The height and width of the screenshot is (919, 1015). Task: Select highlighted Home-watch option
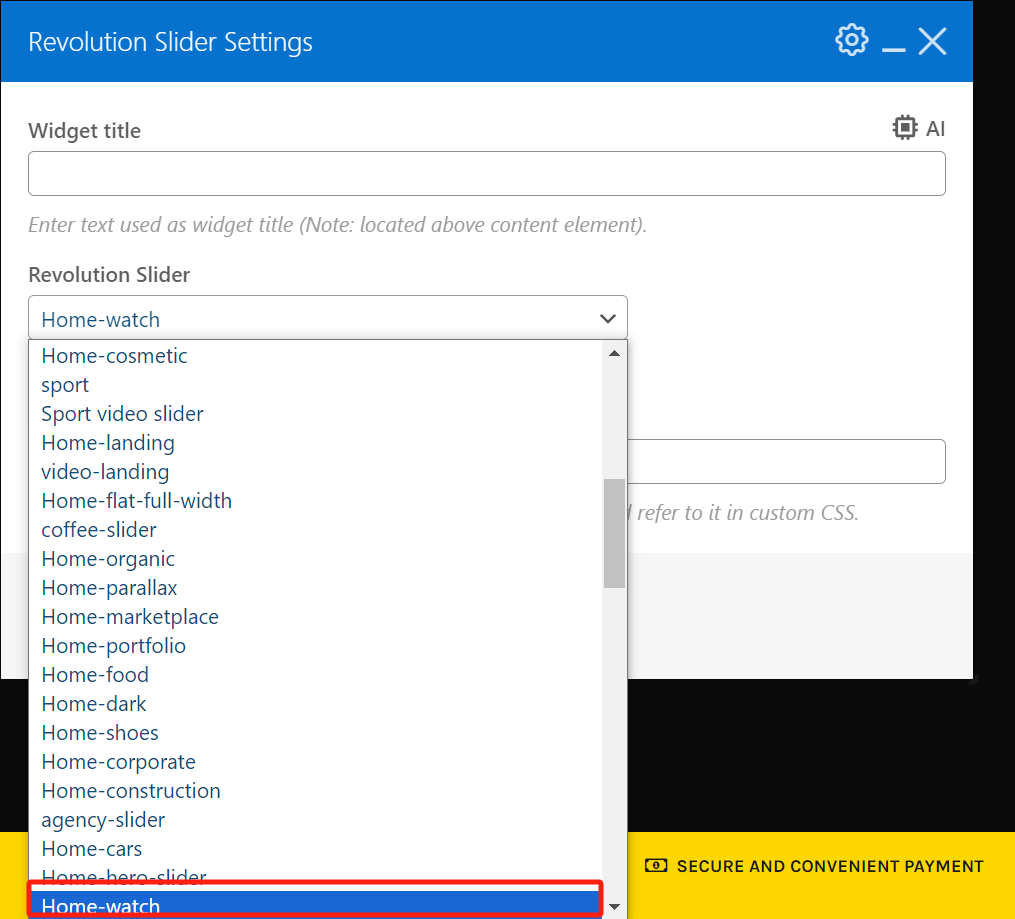coord(100,906)
